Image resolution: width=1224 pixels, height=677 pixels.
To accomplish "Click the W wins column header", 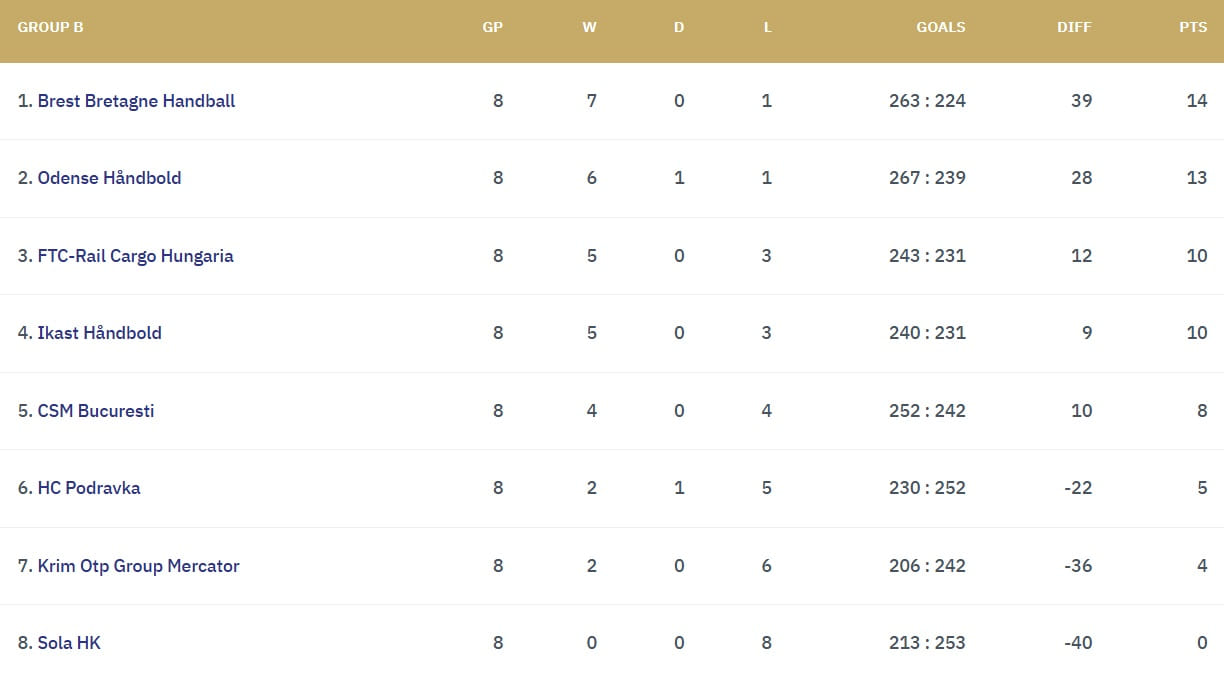I will (x=589, y=28).
